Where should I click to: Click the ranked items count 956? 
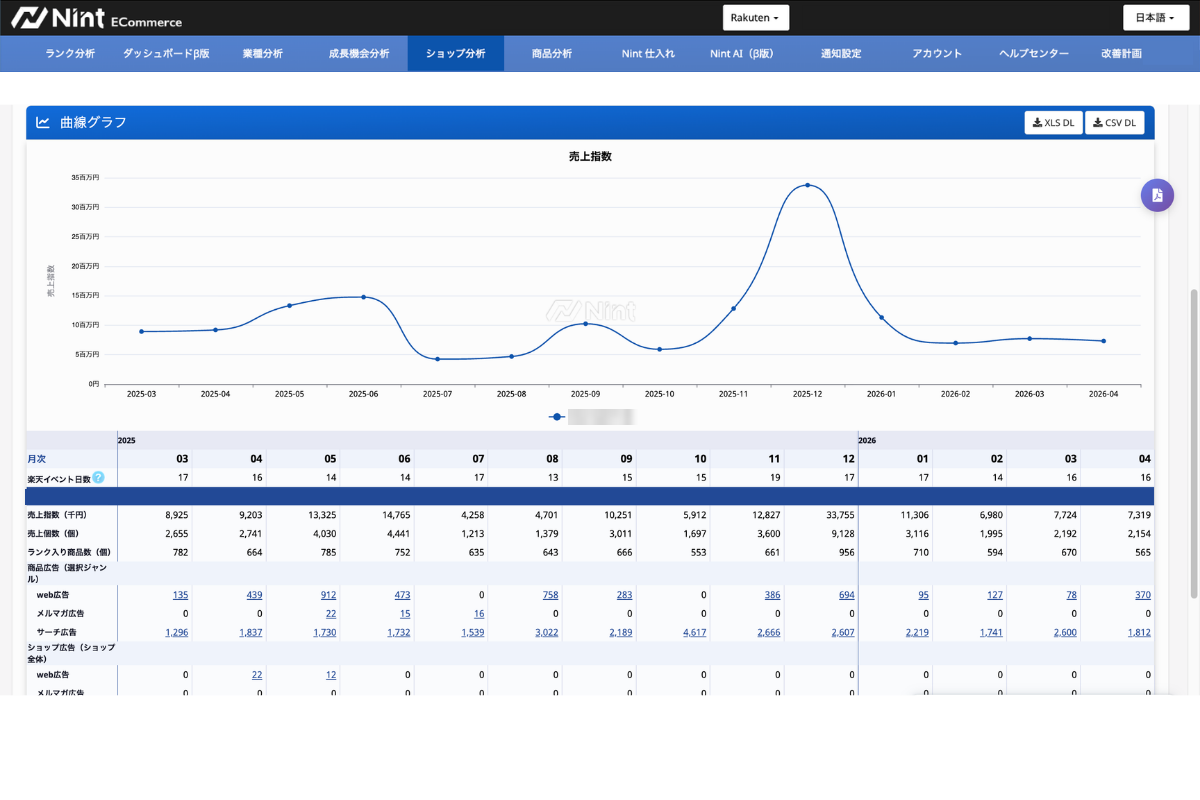(x=846, y=551)
